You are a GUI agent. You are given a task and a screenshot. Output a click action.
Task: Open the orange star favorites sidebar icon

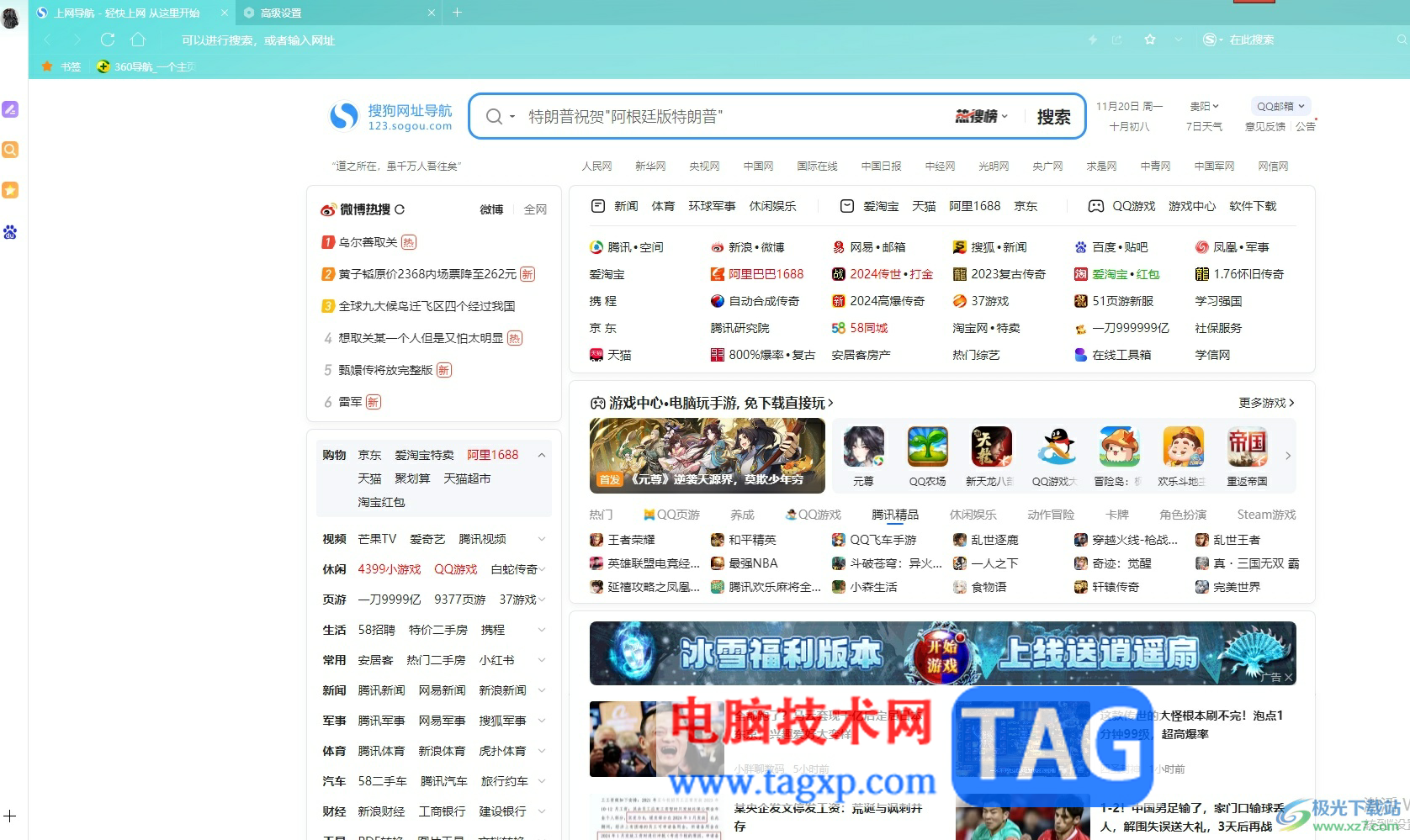click(10, 191)
